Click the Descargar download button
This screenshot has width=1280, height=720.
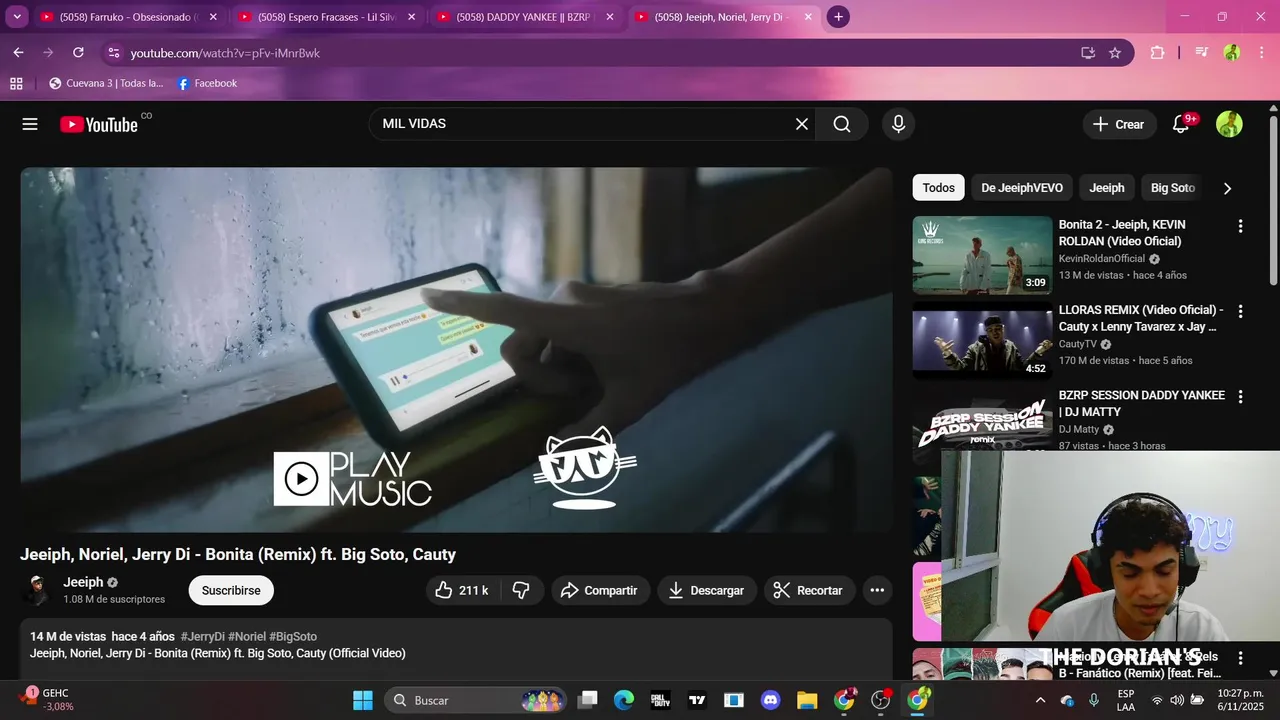[x=707, y=590]
